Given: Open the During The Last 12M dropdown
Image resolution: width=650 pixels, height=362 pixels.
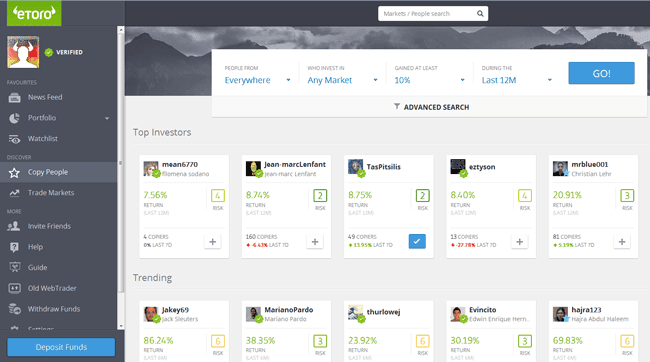Looking at the screenshot, I should click(517, 80).
